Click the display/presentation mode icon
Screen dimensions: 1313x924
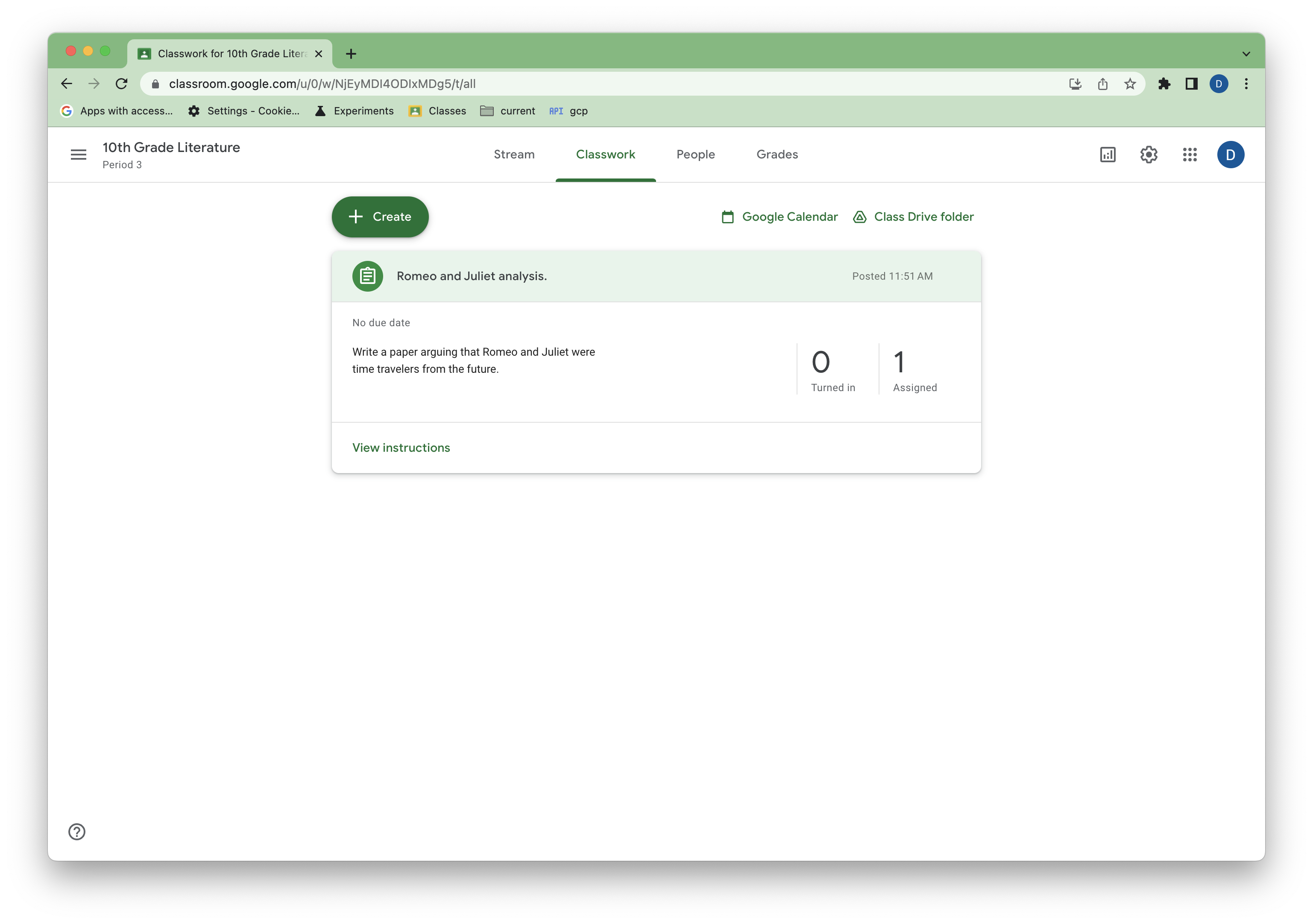pos(1107,154)
